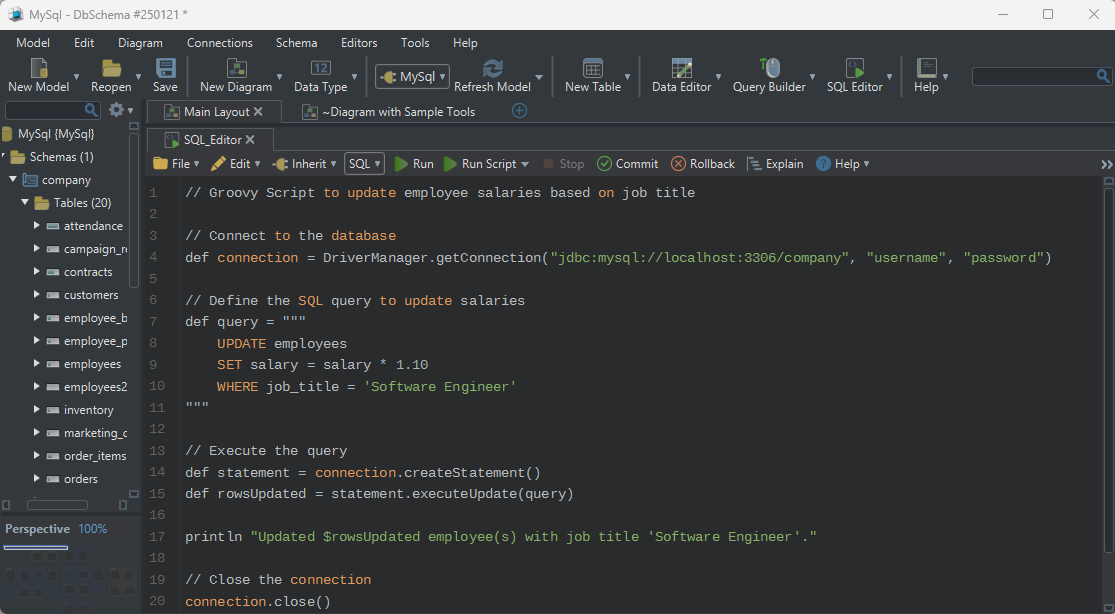Open the Schema menu
This screenshot has width=1115, height=614.
[297, 43]
